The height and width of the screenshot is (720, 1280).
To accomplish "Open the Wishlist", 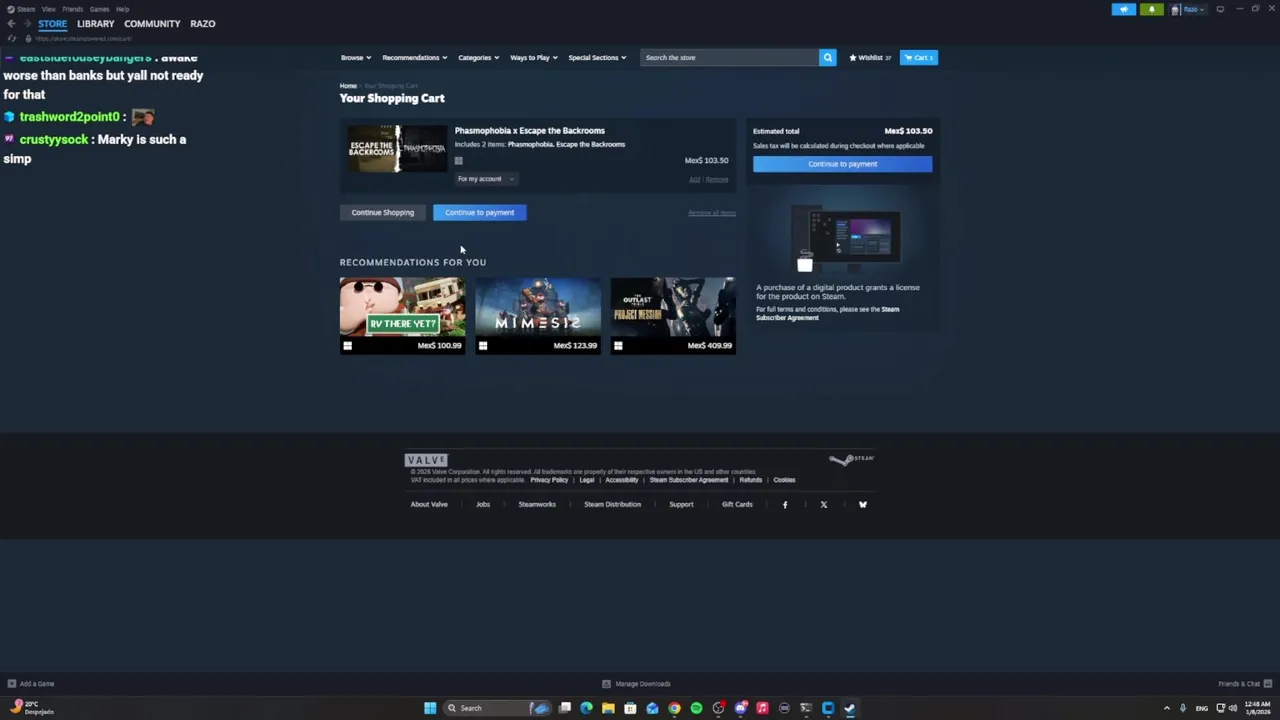I will [x=870, y=58].
